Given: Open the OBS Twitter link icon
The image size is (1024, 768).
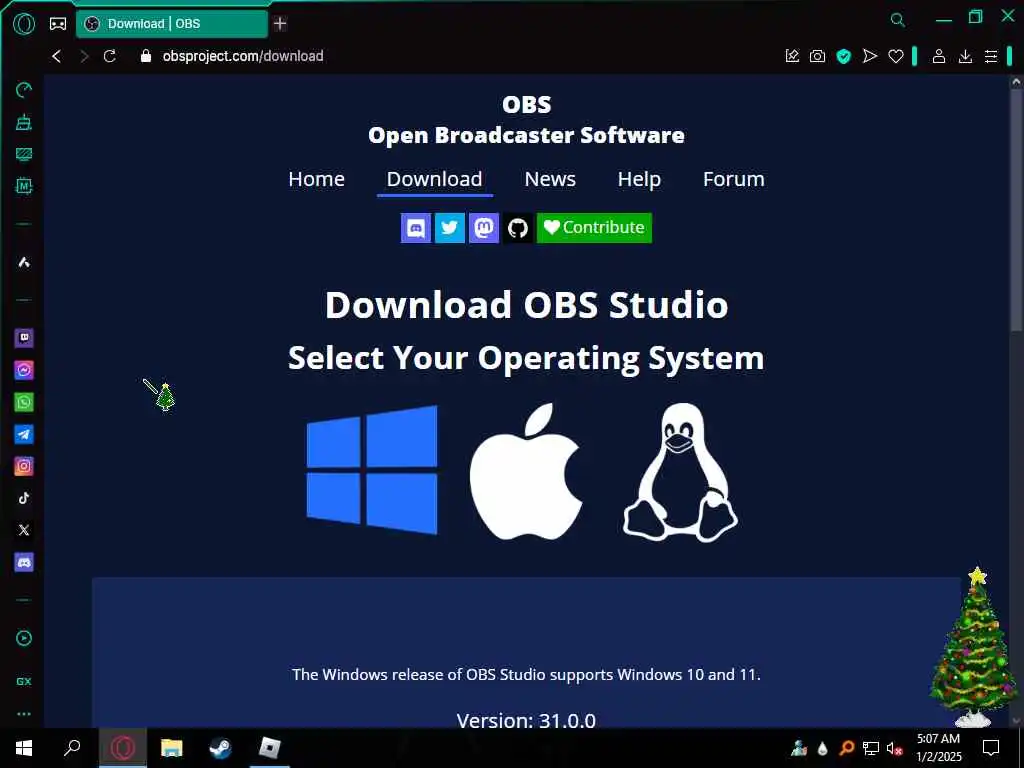Looking at the screenshot, I should tap(450, 228).
